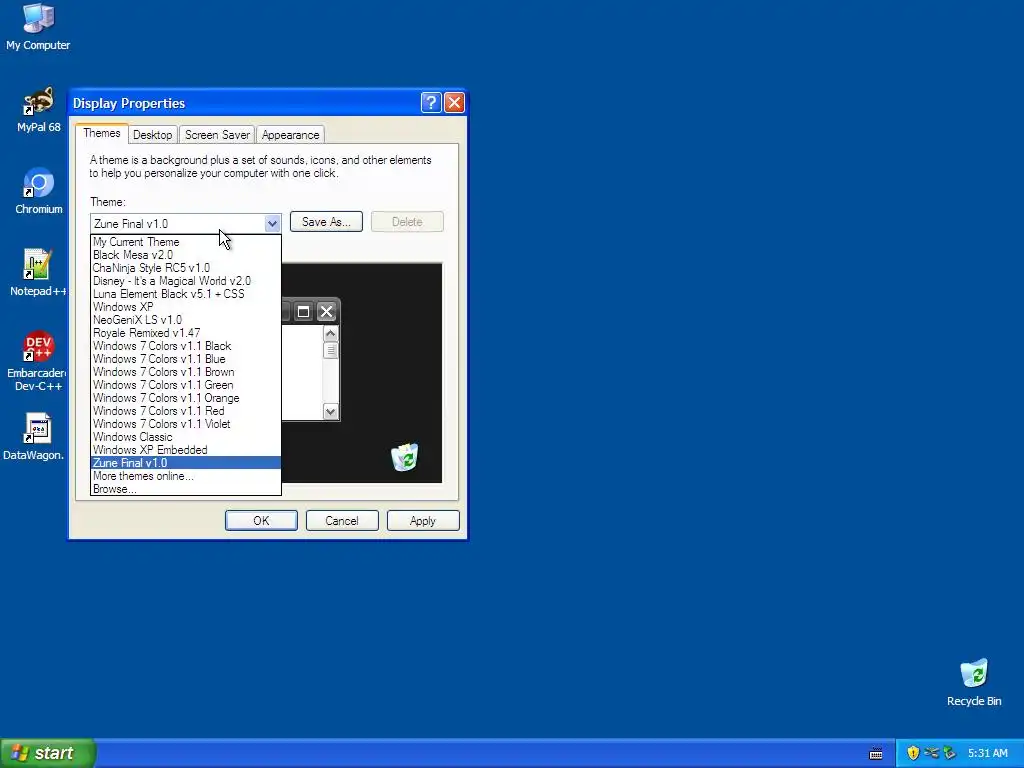
Task: Open the Start menu
Action: click(48, 753)
